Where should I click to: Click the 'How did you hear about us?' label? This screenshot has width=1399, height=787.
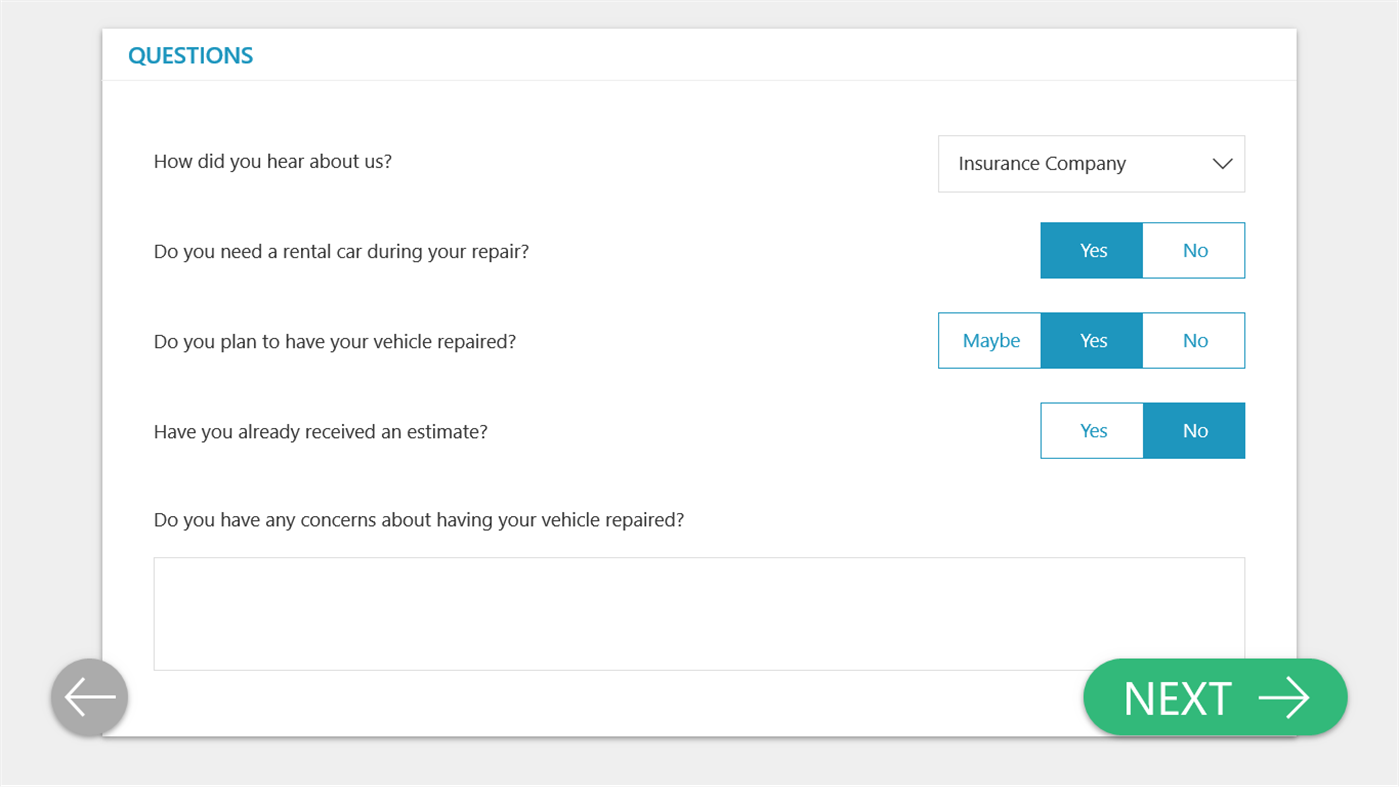272,161
